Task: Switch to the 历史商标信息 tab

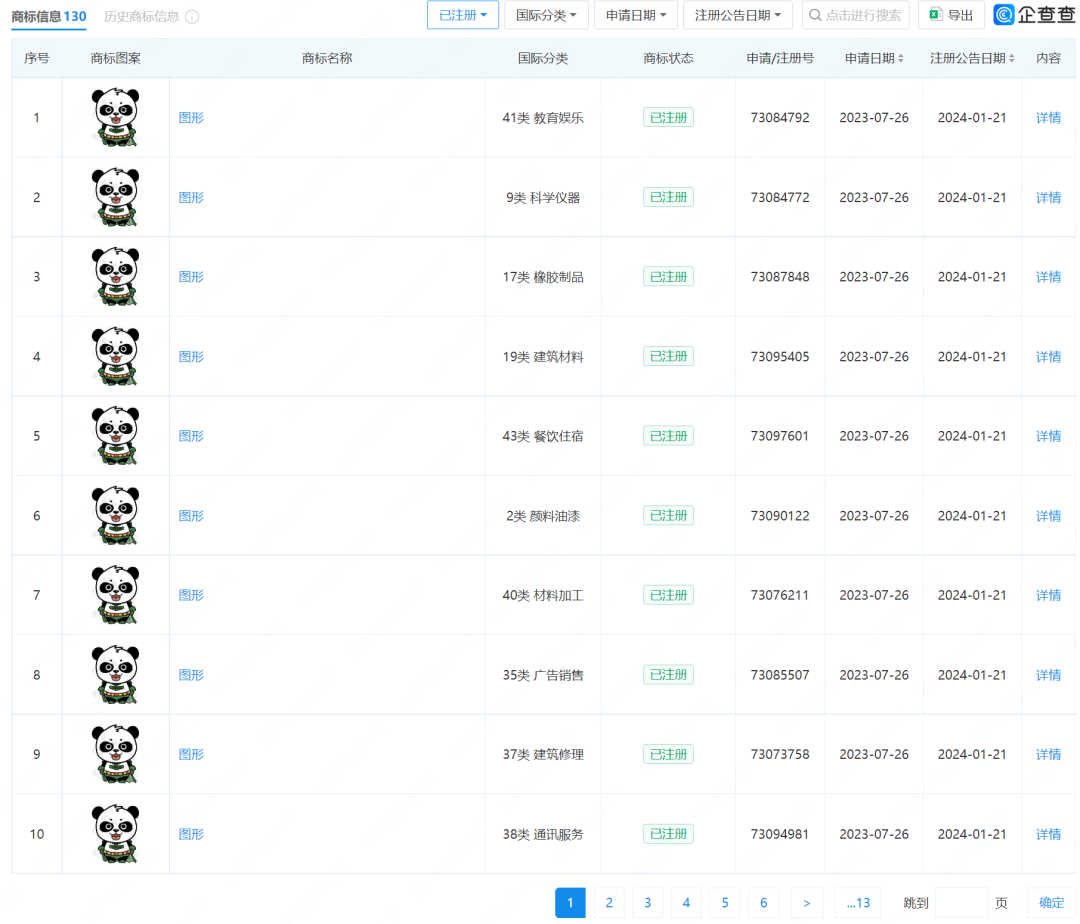Action: click(x=141, y=17)
